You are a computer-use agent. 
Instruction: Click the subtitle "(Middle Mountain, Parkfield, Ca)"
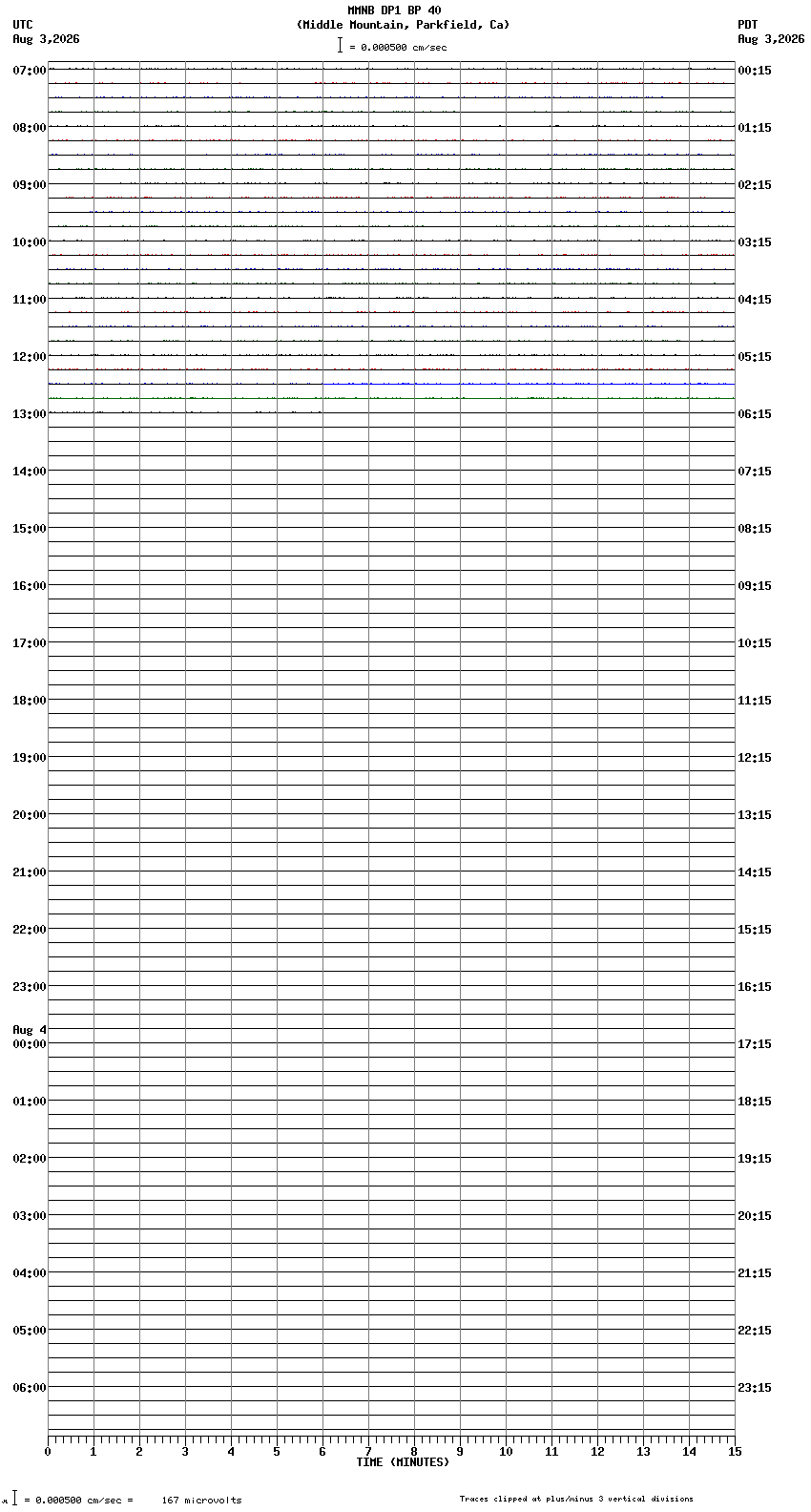pos(403,25)
